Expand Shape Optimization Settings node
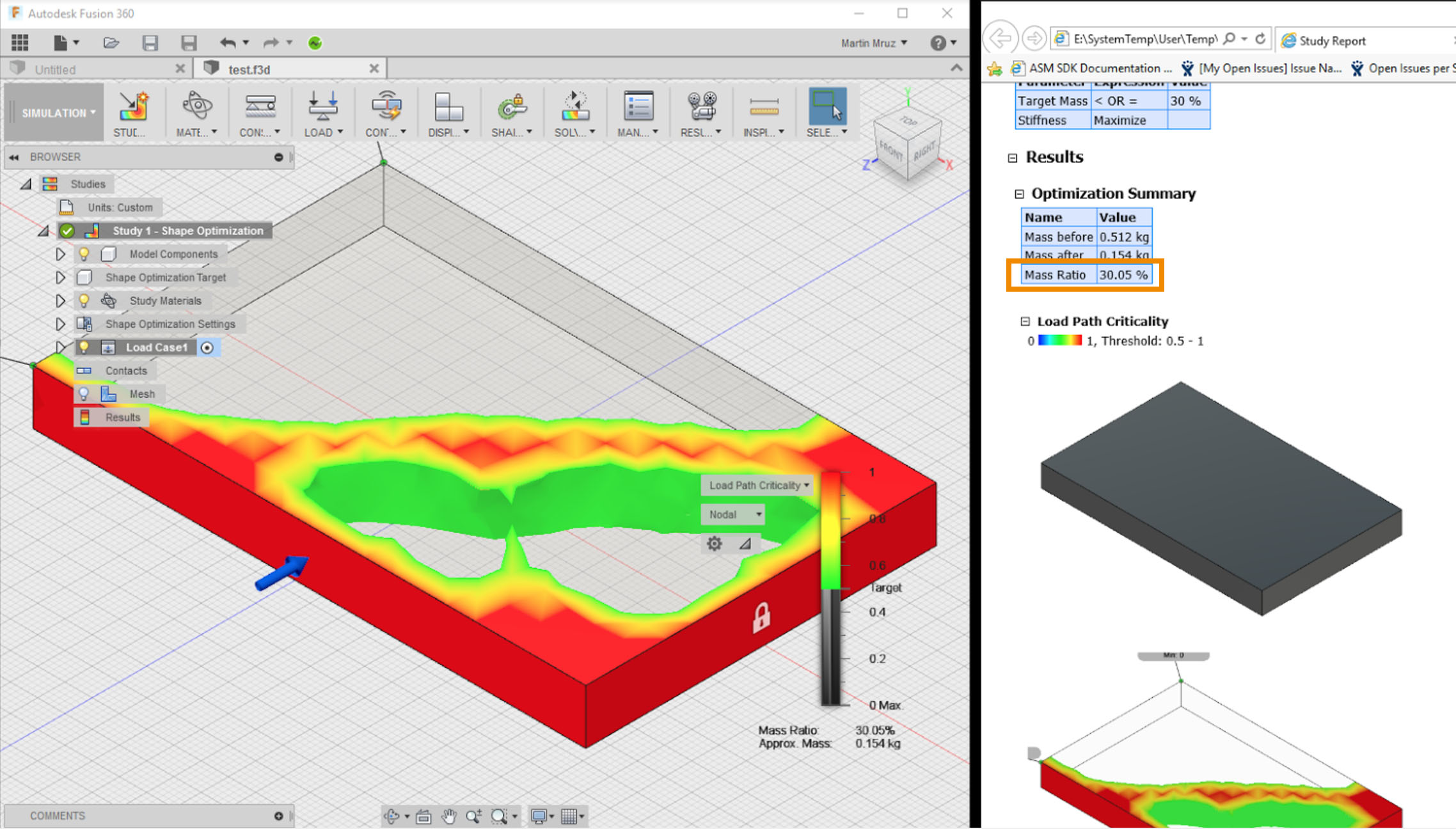Screen dimensions: 1456x829 60,324
